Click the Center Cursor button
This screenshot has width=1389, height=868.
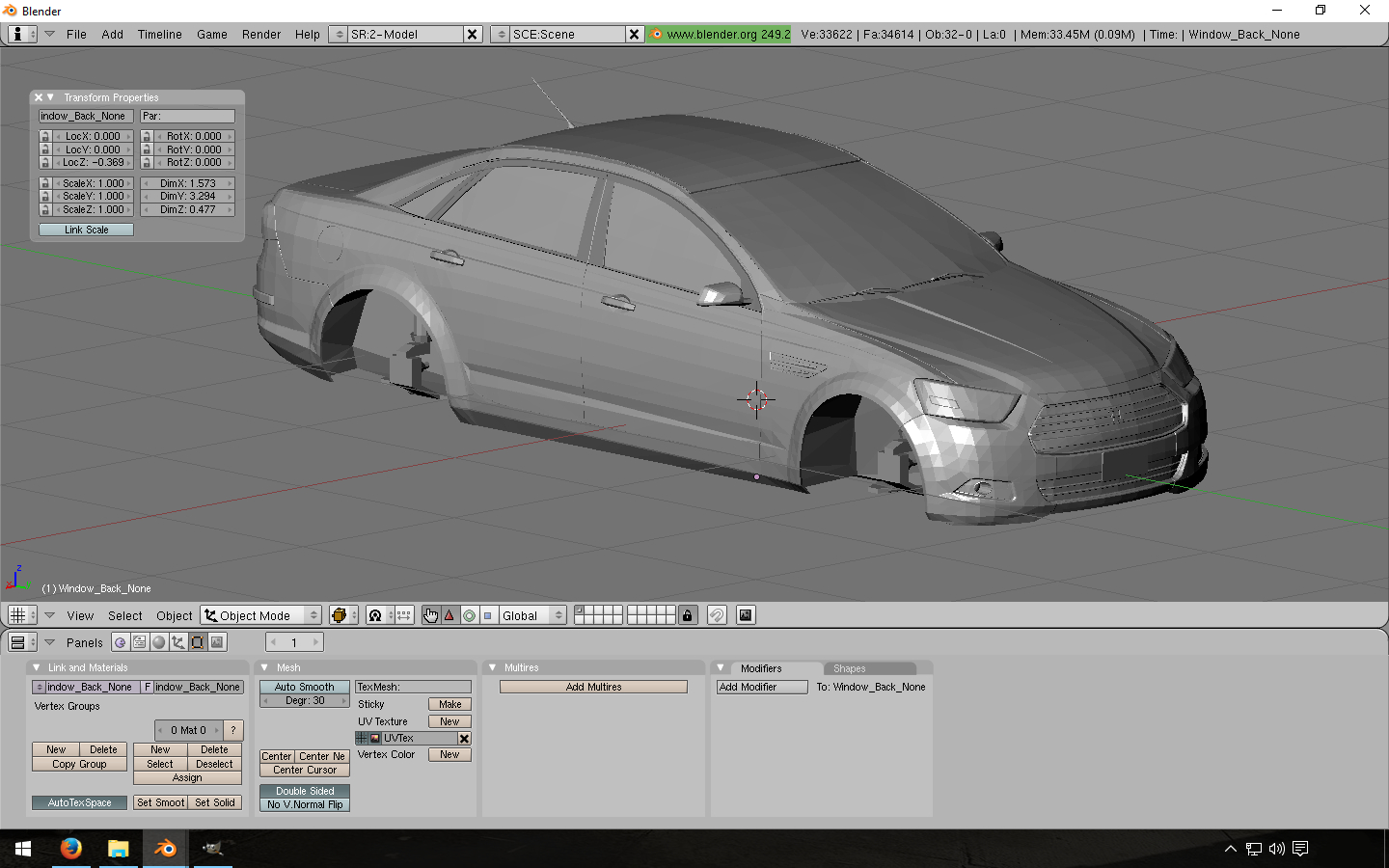click(304, 771)
